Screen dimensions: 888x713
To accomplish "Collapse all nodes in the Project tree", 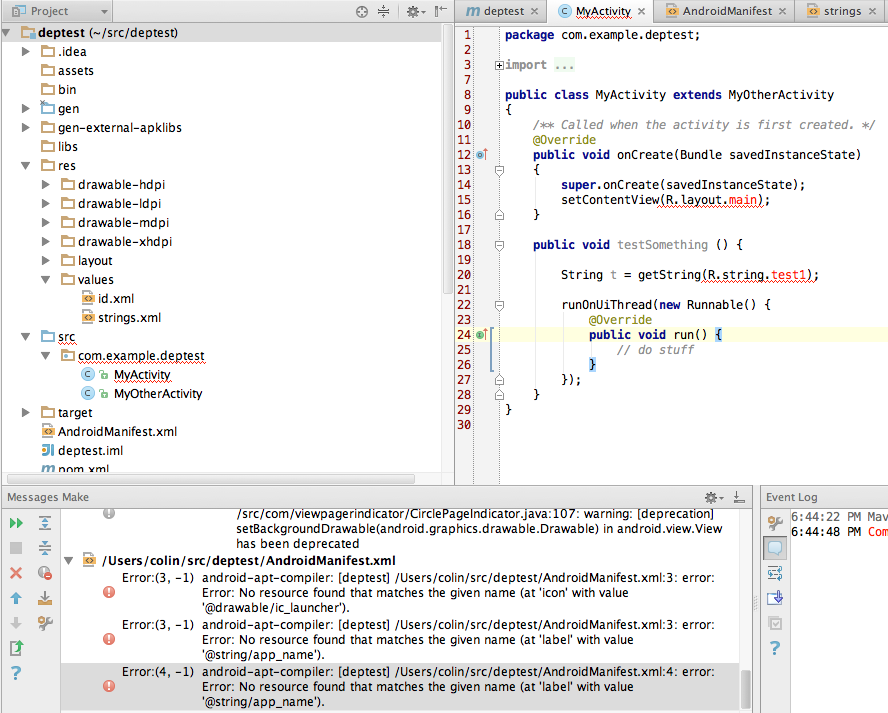I will coord(382,12).
